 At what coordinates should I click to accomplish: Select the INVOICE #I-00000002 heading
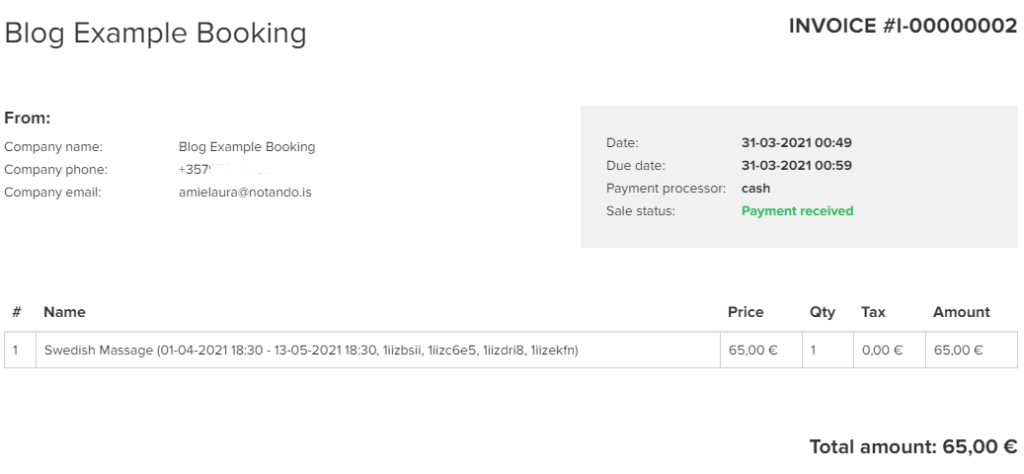point(903,26)
